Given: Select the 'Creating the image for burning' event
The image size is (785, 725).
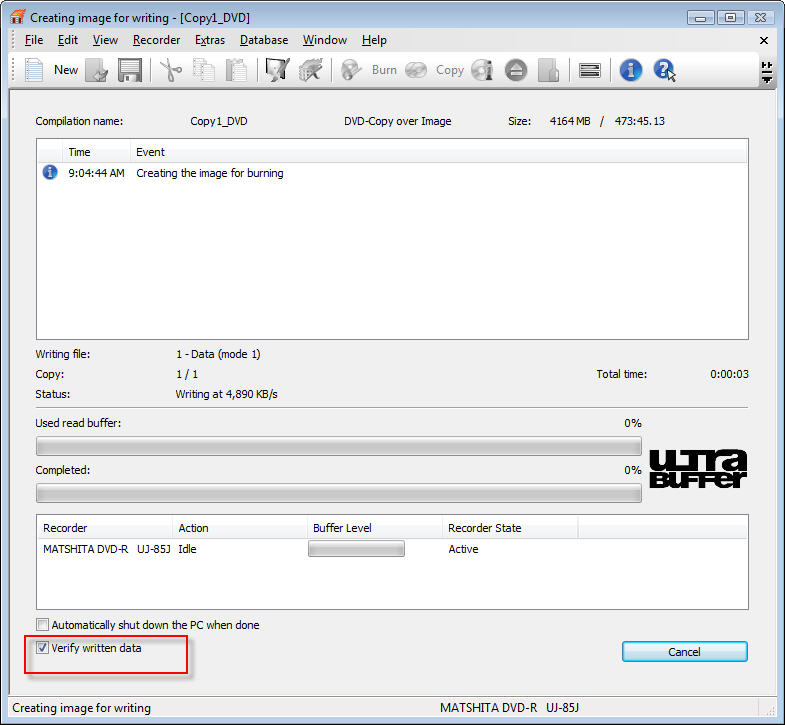Looking at the screenshot, I should (210, 173).
